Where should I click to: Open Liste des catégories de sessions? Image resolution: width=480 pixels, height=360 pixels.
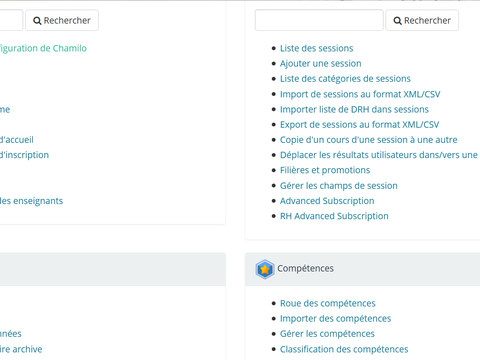click(x=345, y=79)
